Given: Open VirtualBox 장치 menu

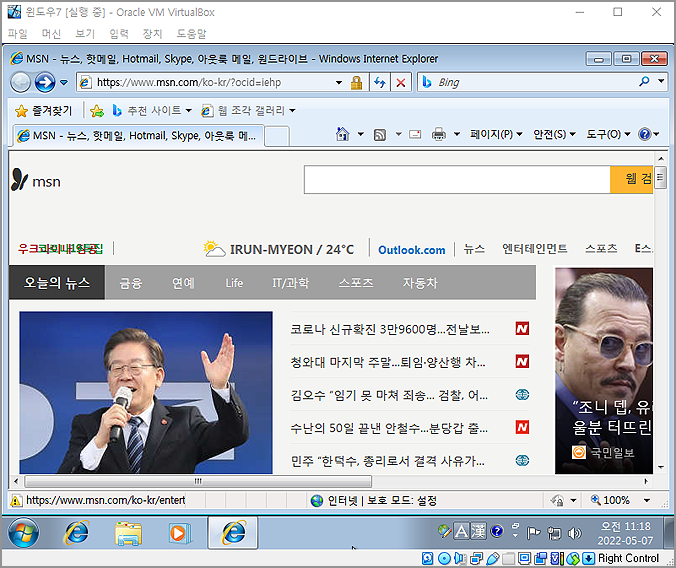Looking at the screenshot, I should click(x=152, y=33).
